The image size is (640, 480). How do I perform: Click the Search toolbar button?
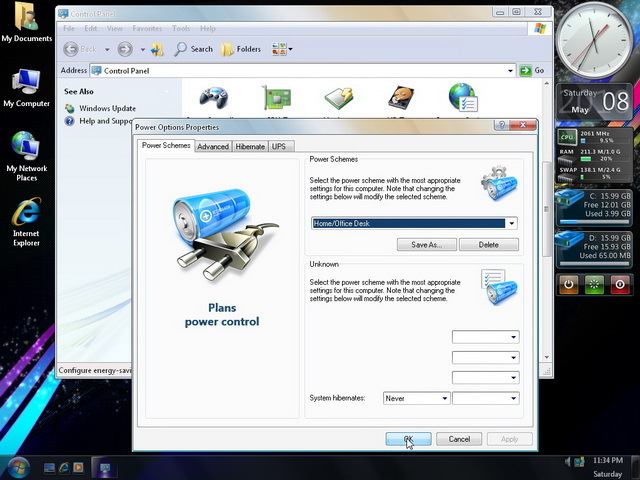(193, 49)
